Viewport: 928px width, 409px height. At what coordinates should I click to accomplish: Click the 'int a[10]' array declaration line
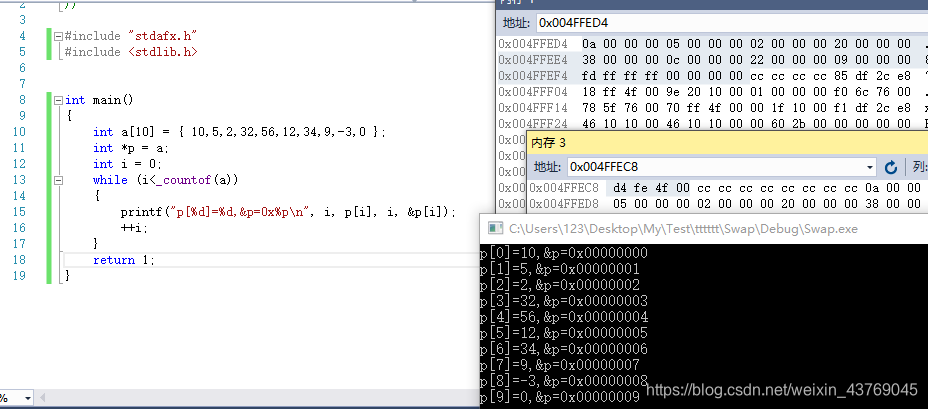[239, 132]
